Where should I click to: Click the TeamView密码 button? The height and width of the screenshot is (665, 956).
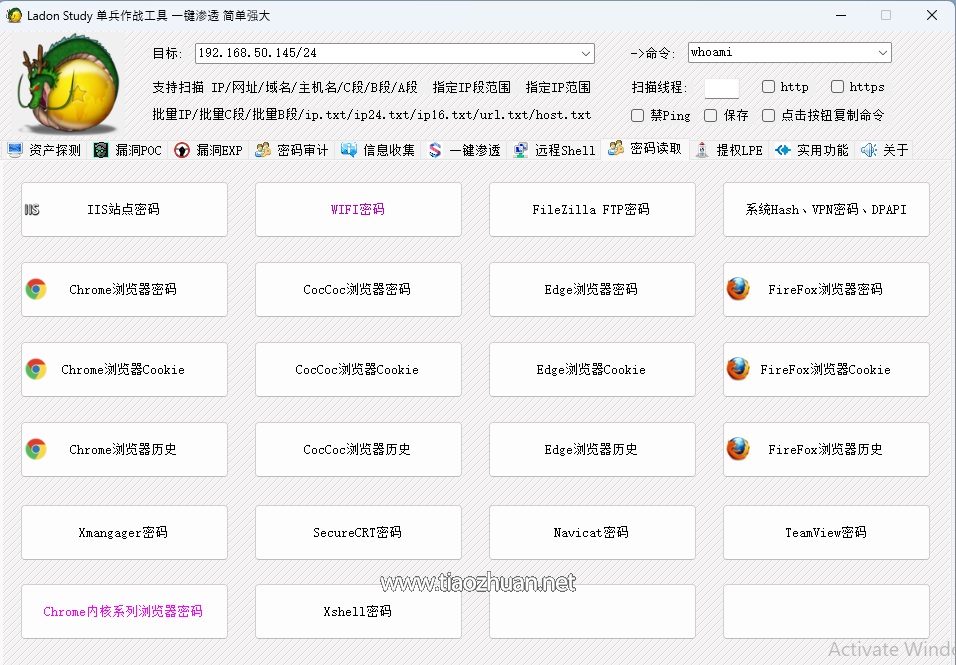point(826,532)
